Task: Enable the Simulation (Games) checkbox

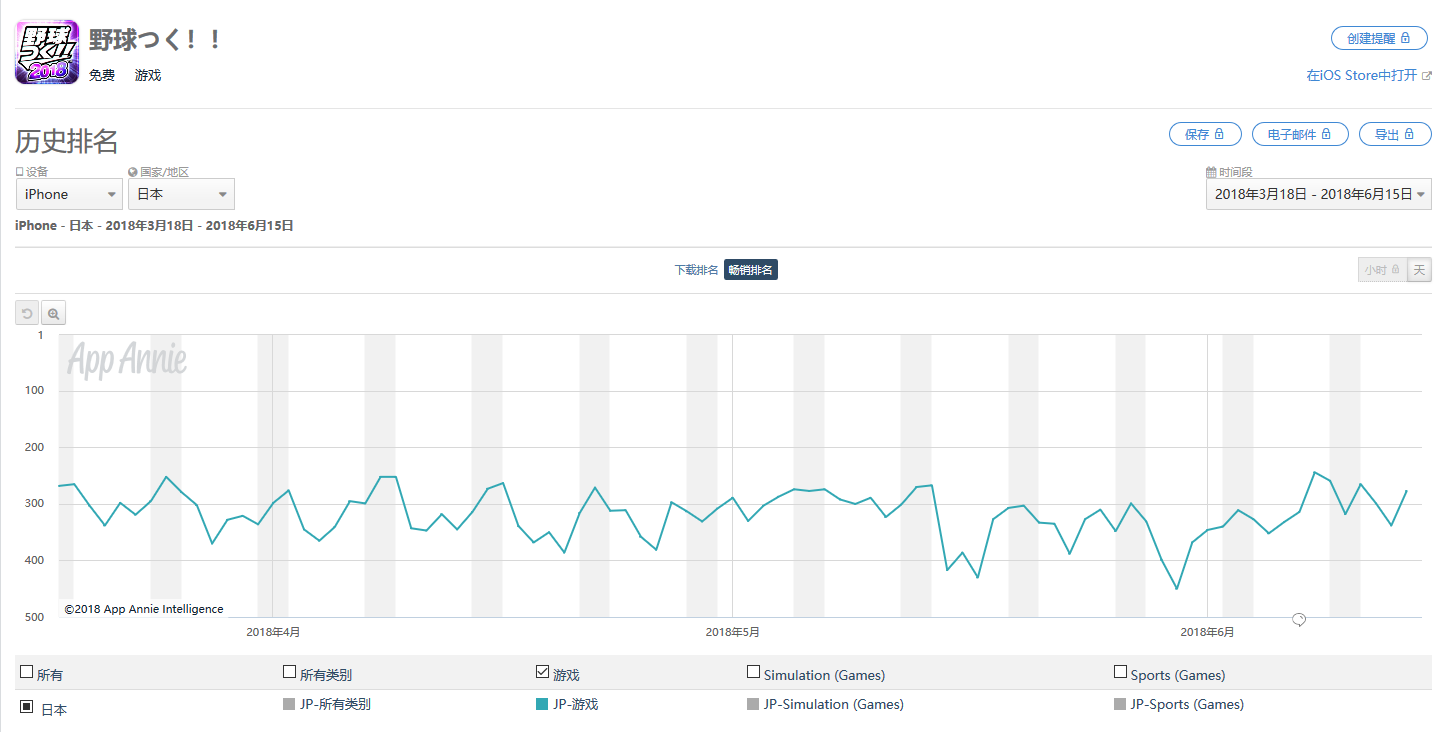Action: click(x=754, y=673)
